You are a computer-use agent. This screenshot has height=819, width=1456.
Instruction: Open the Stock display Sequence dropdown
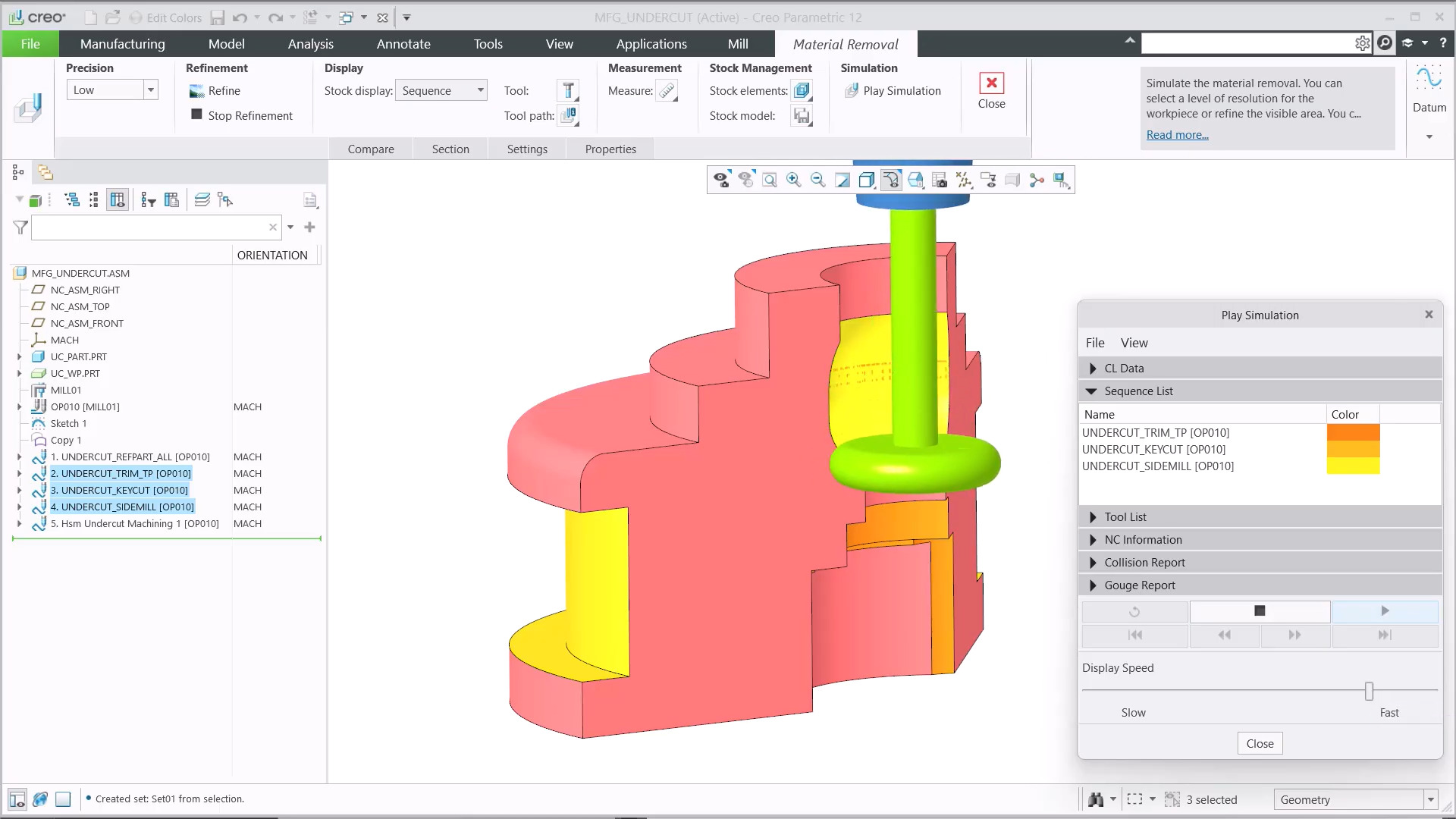pos(441,90)
